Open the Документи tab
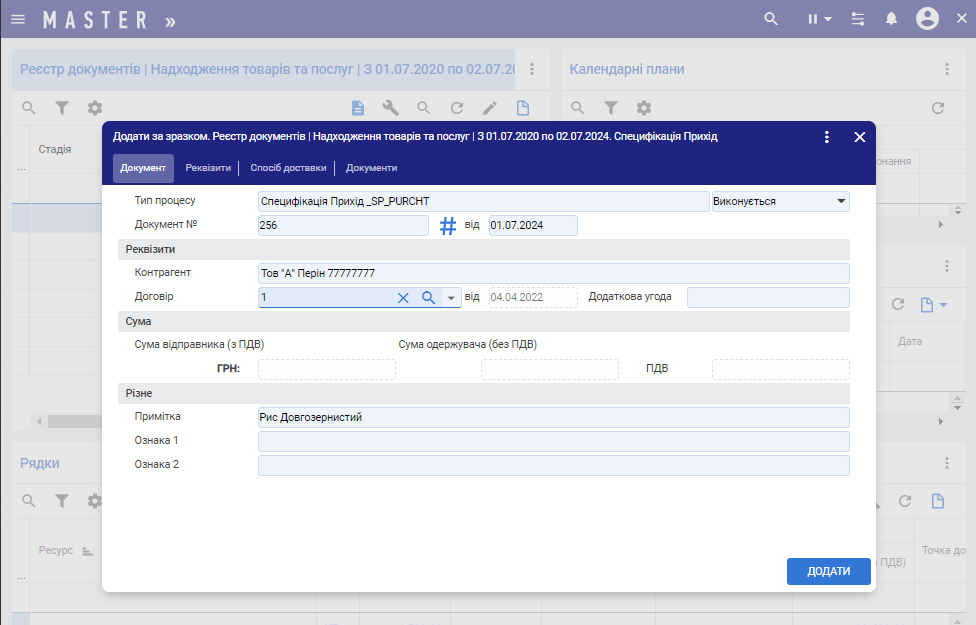 tap(371, 168)
